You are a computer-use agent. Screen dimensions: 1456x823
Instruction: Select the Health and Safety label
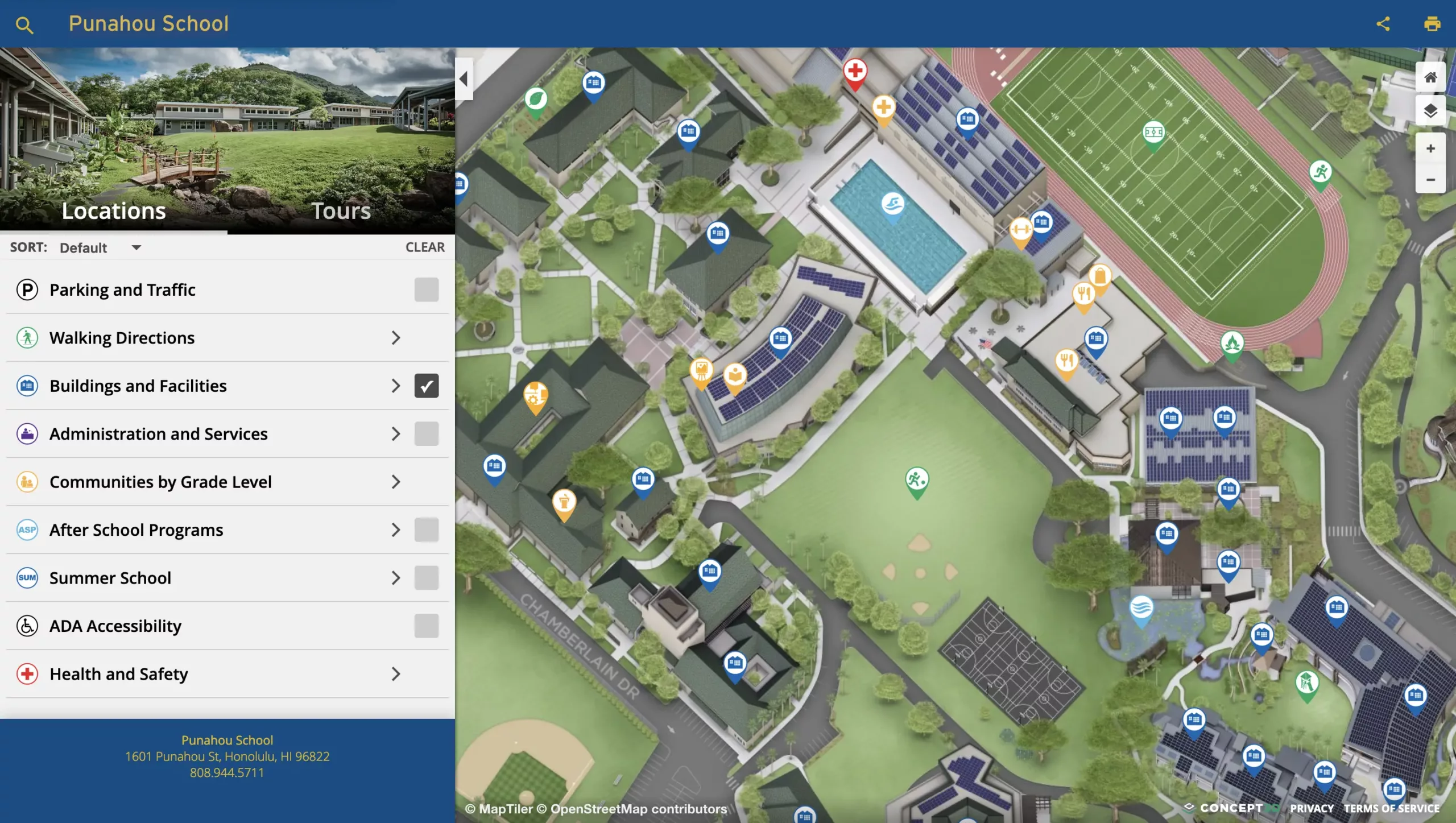(118, 674)
